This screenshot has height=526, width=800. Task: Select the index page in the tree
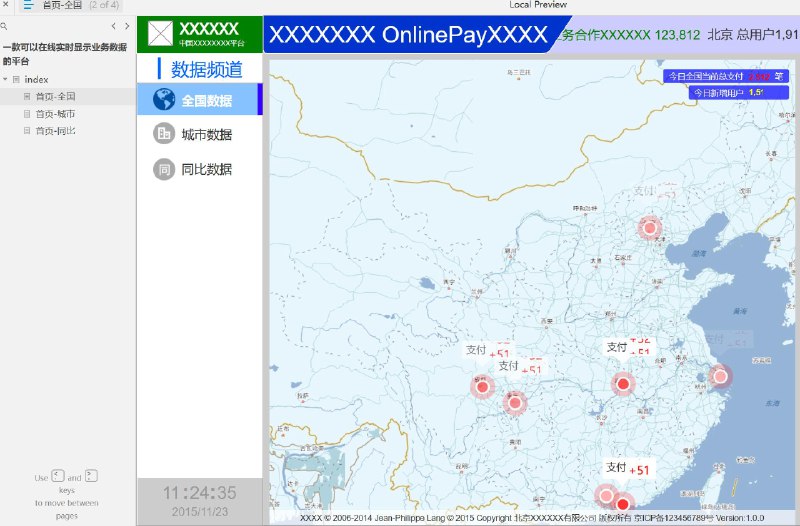tap(36, 80)
